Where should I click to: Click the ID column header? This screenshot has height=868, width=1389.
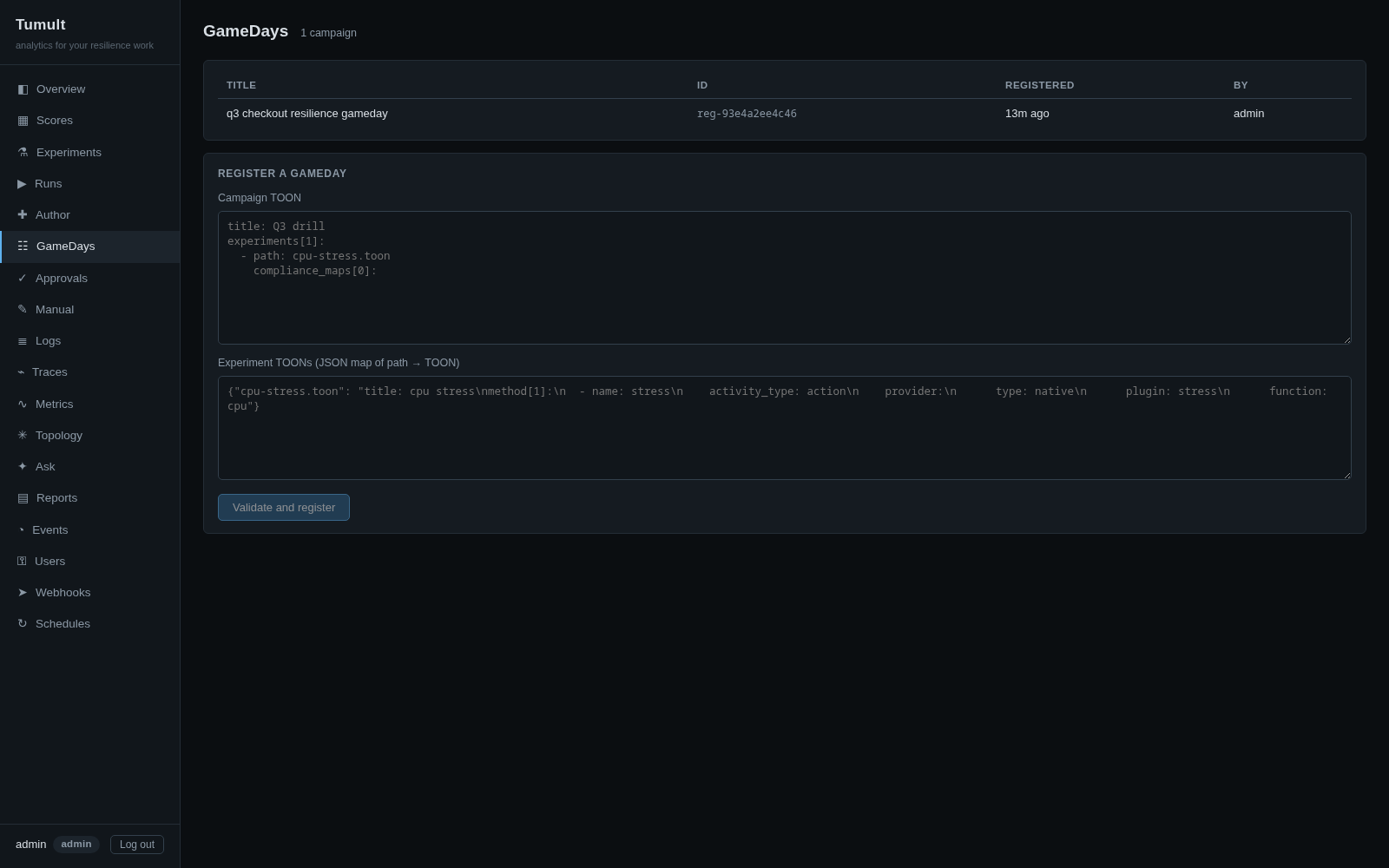click(x=702, y=85)
